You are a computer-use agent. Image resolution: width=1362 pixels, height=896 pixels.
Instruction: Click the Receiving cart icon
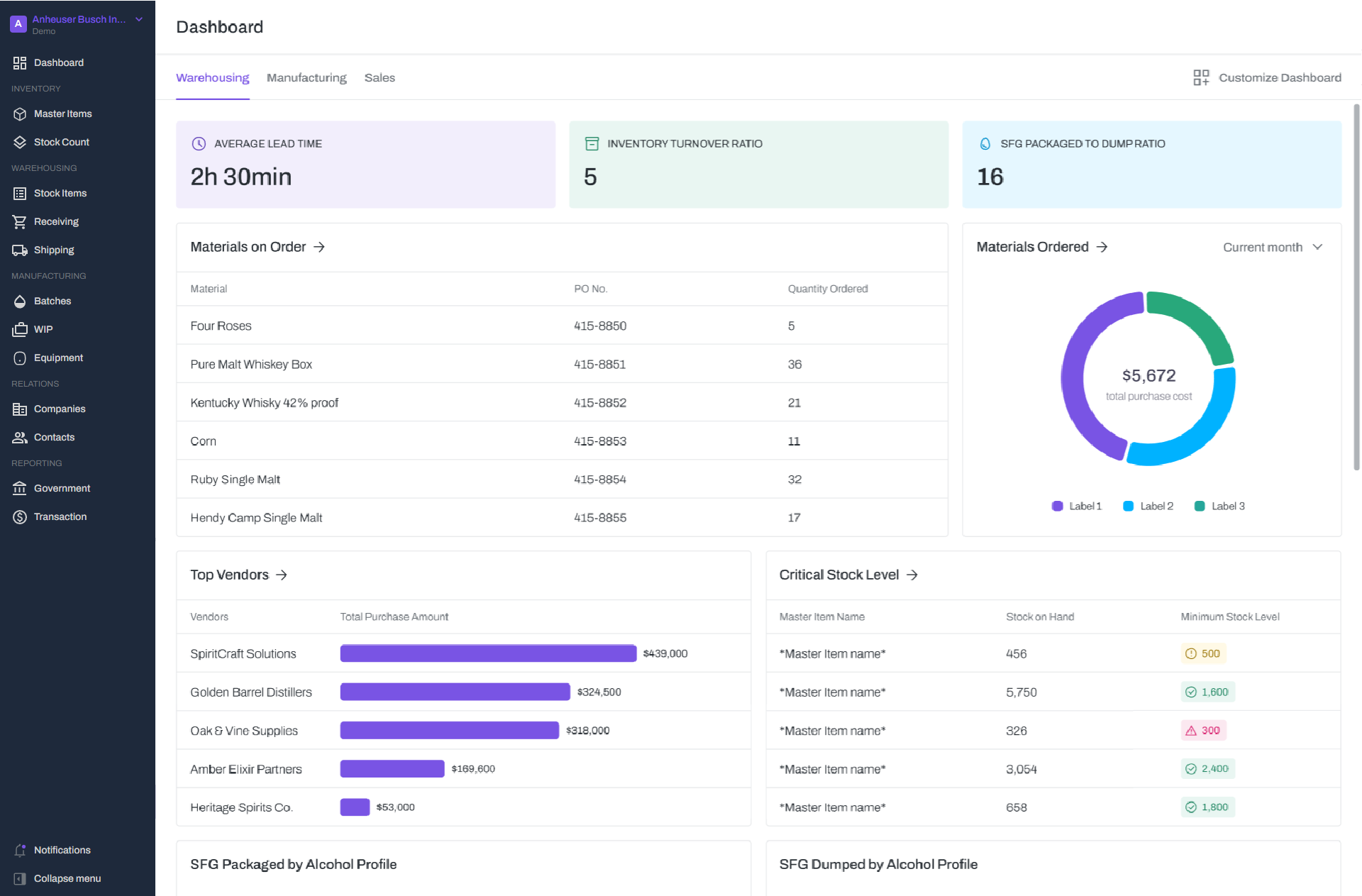[x=20, y=221]
